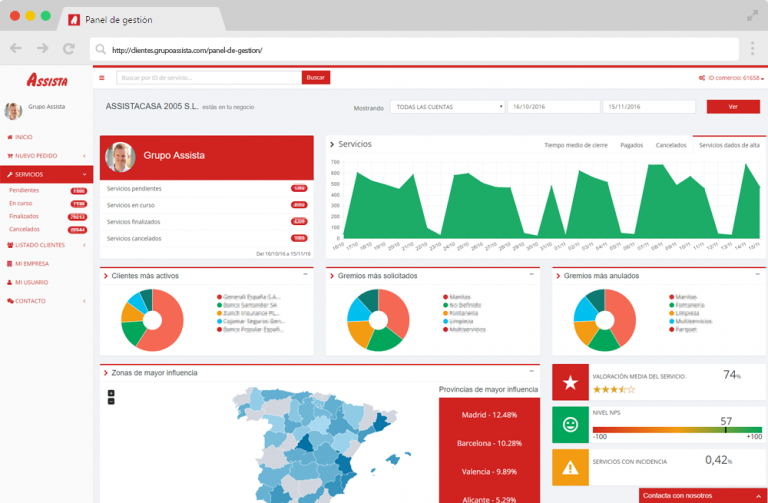Viewport: 768px width, 503px height.
Task: Click the browser back arrow
Action: tap(16, 48)
